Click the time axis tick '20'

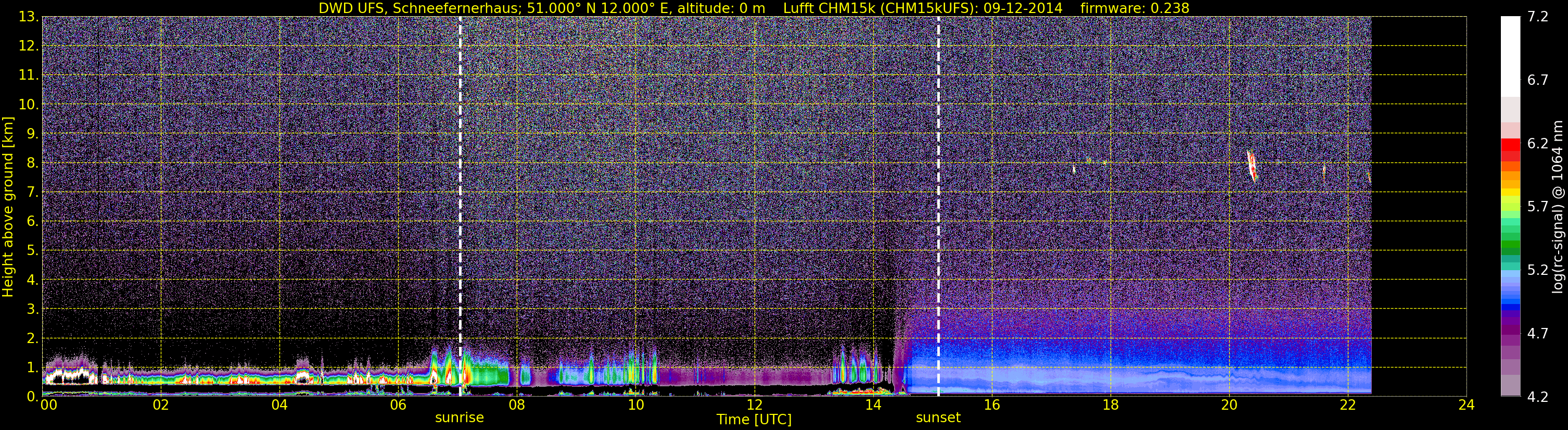[1229, 405]
